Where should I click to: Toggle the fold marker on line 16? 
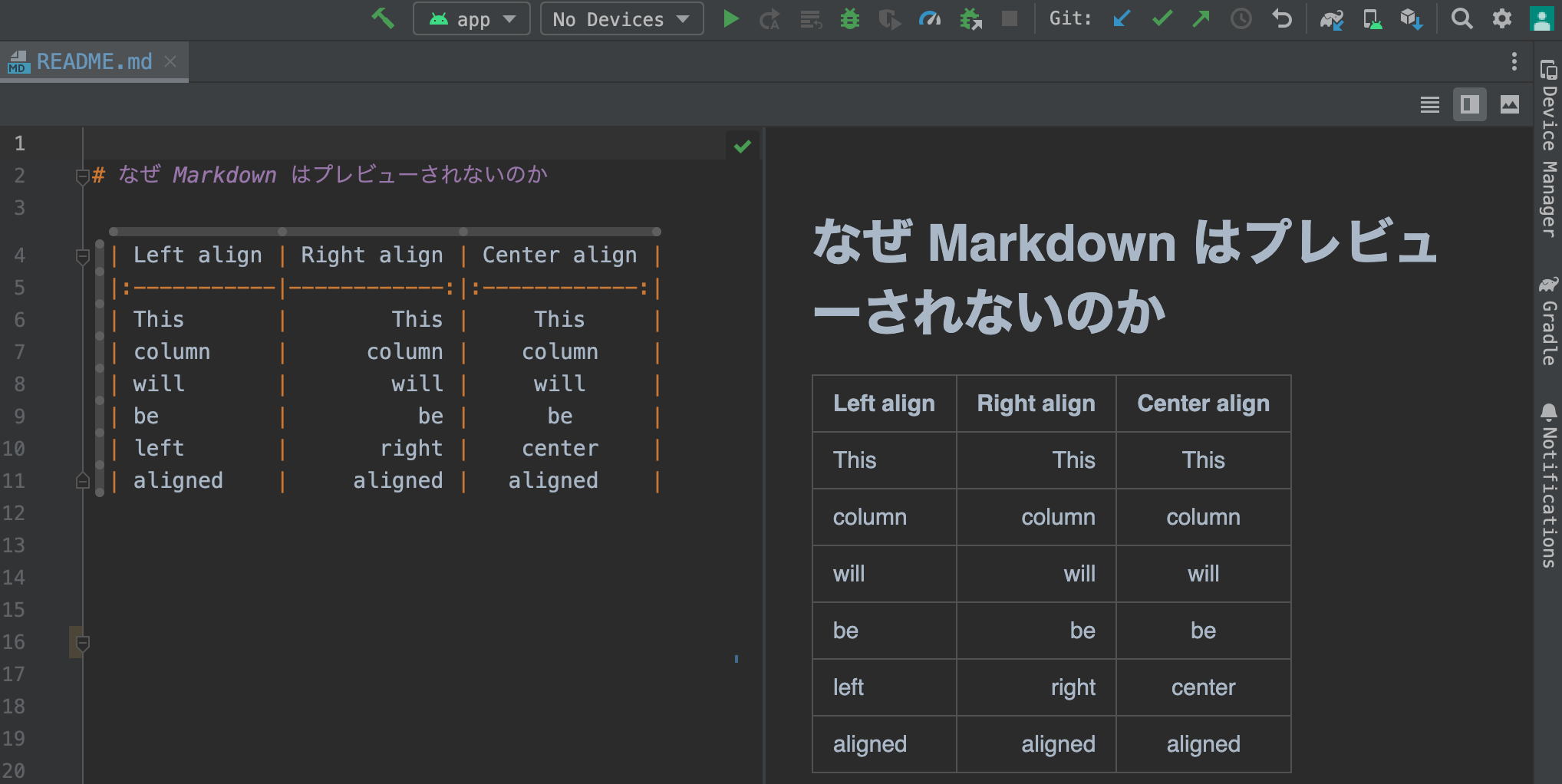pyautogui.click(x=83, y=643)
